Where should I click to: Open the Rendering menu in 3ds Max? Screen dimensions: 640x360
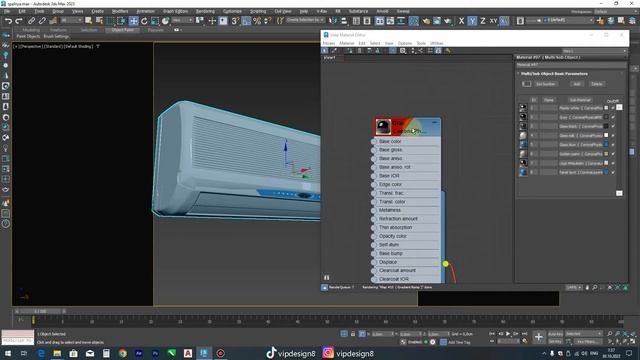coord(205,11)
